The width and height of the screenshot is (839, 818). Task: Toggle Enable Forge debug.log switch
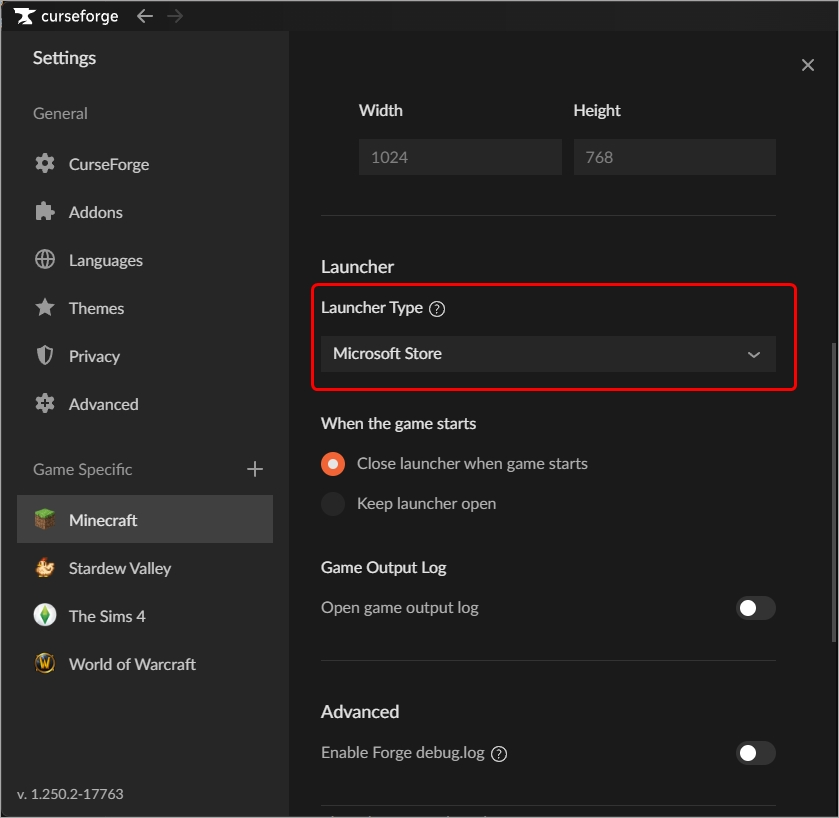point(755,753)
